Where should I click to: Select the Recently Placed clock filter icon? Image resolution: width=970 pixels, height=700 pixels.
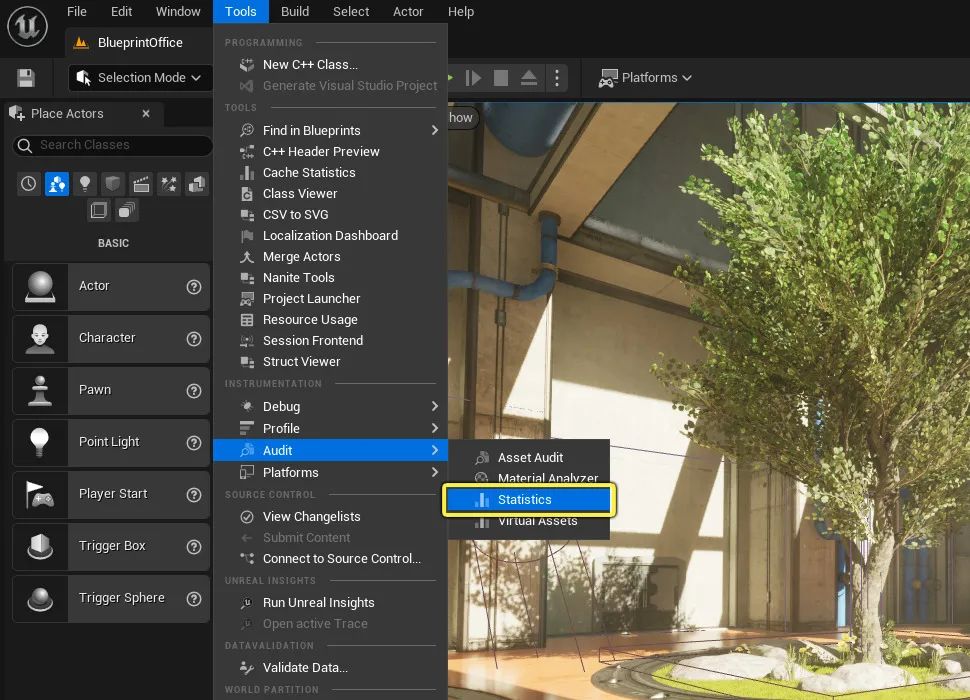pos(28,184)
